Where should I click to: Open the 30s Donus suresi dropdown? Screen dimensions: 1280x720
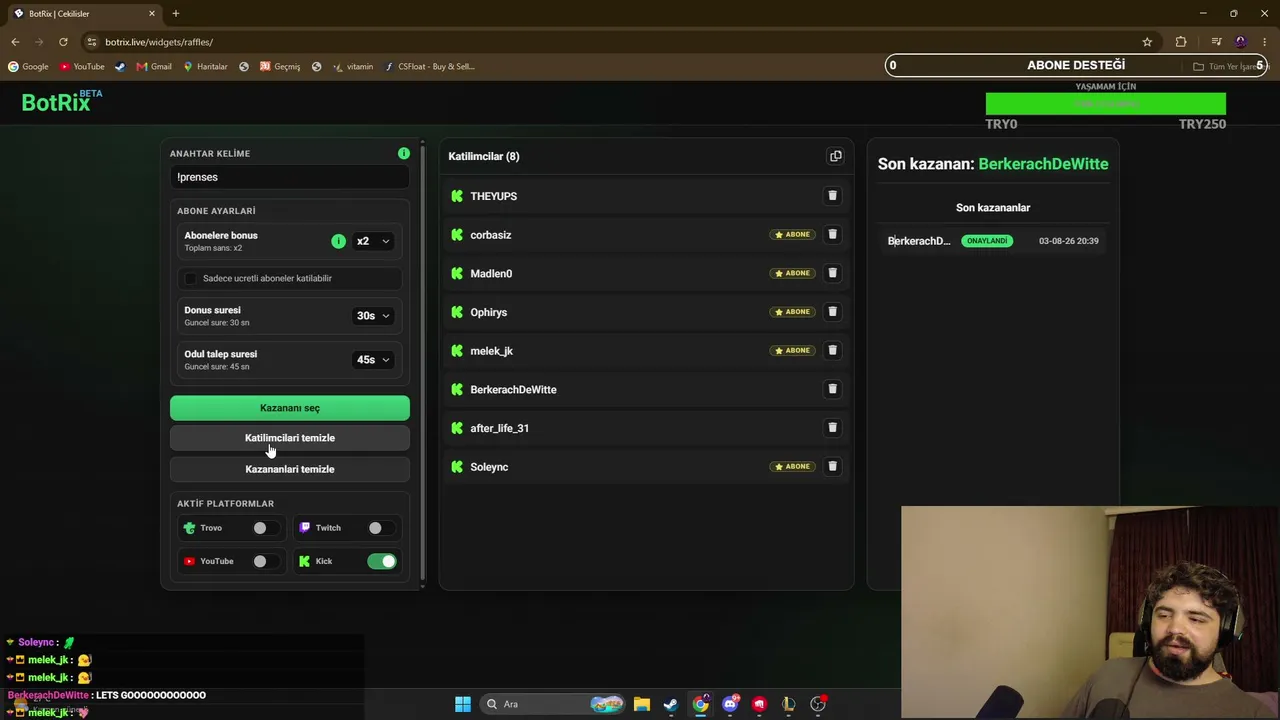point(373,316)
